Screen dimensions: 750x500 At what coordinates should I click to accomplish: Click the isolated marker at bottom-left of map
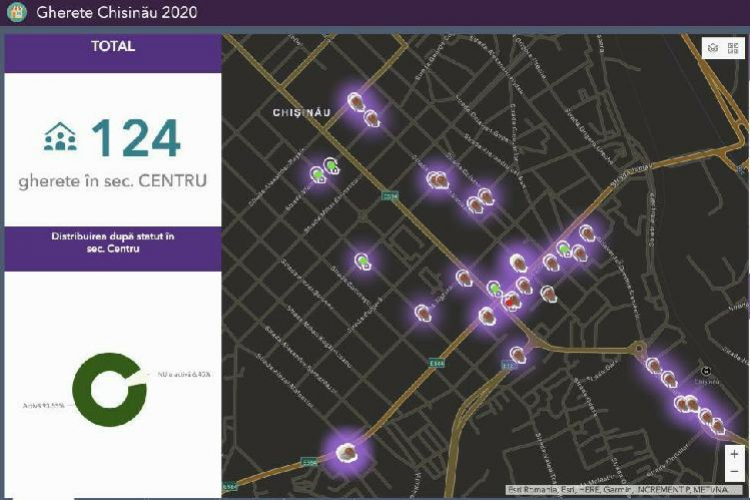[346, 452]
